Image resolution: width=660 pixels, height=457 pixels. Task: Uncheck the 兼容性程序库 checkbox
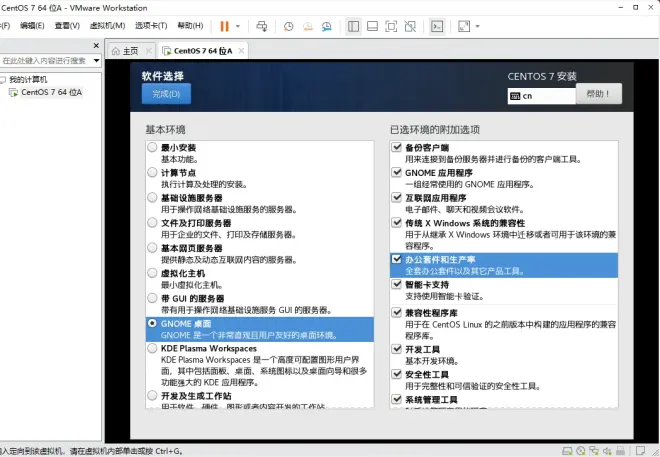coord(397,313)
